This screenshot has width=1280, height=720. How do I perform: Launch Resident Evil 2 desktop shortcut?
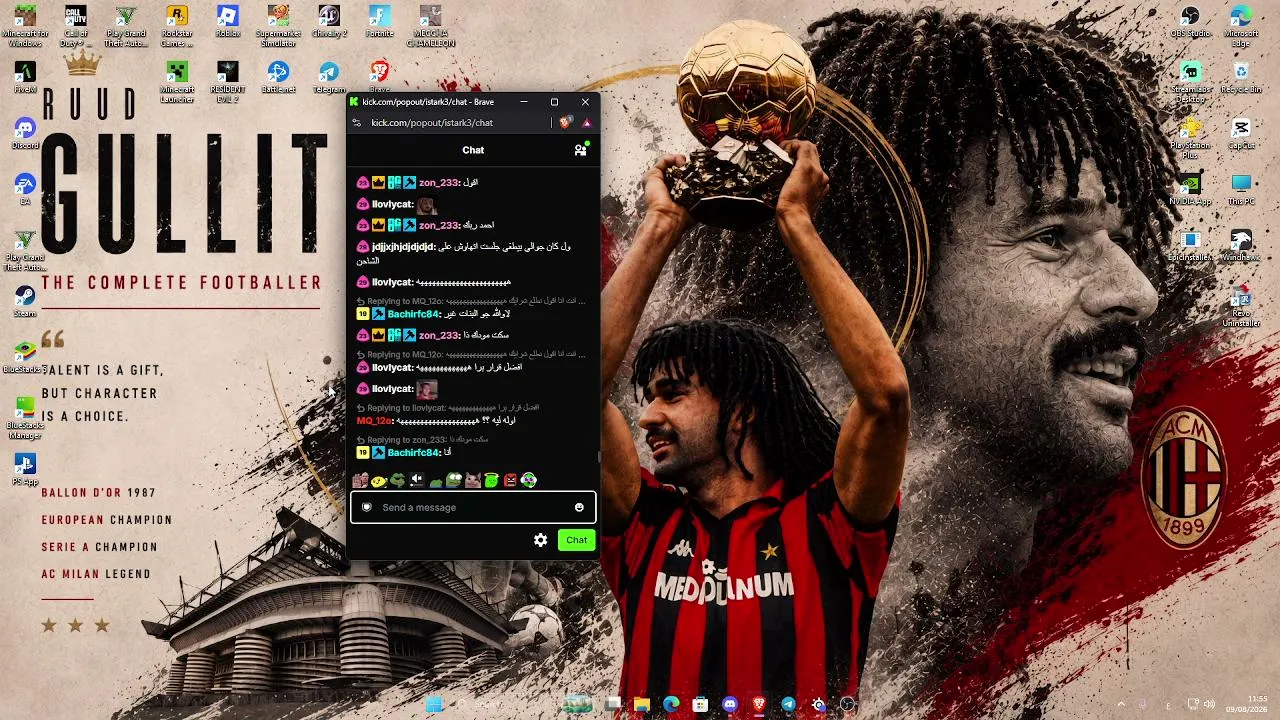[228, 82]
